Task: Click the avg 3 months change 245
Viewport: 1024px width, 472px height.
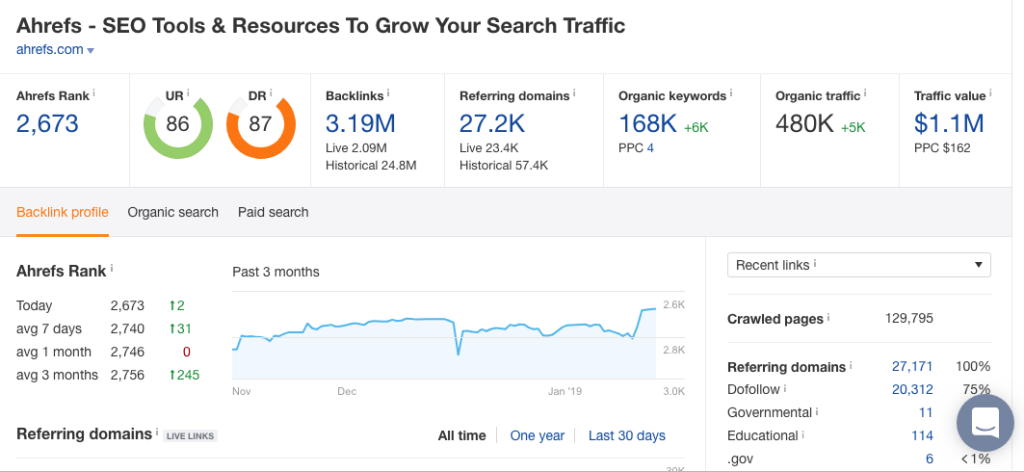Action: coord(184,375)
